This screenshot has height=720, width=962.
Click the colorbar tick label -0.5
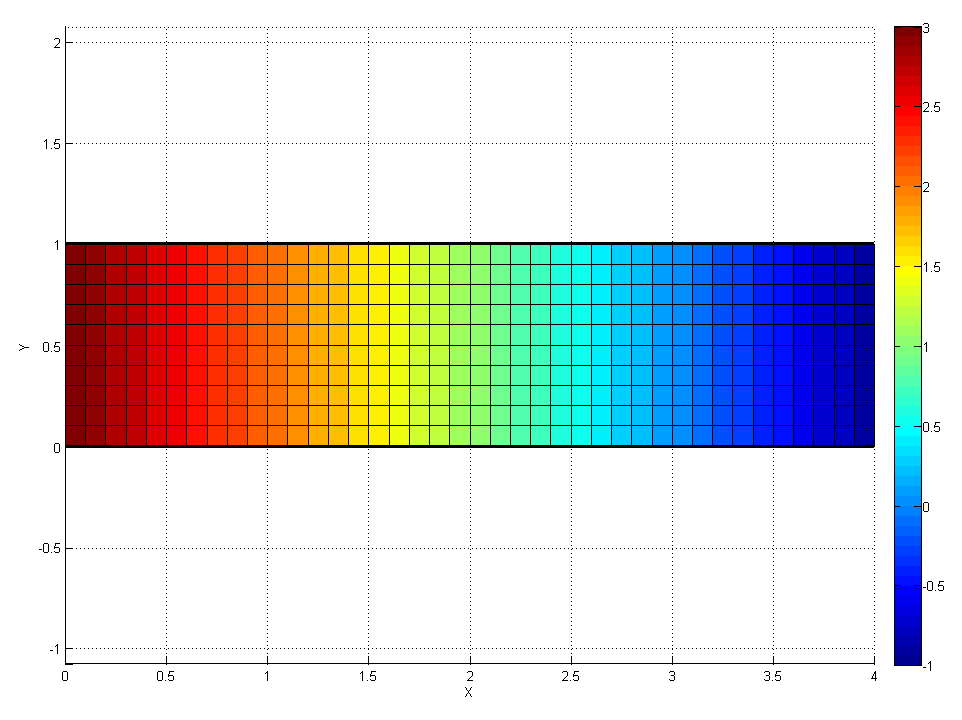tap(934, 586)
